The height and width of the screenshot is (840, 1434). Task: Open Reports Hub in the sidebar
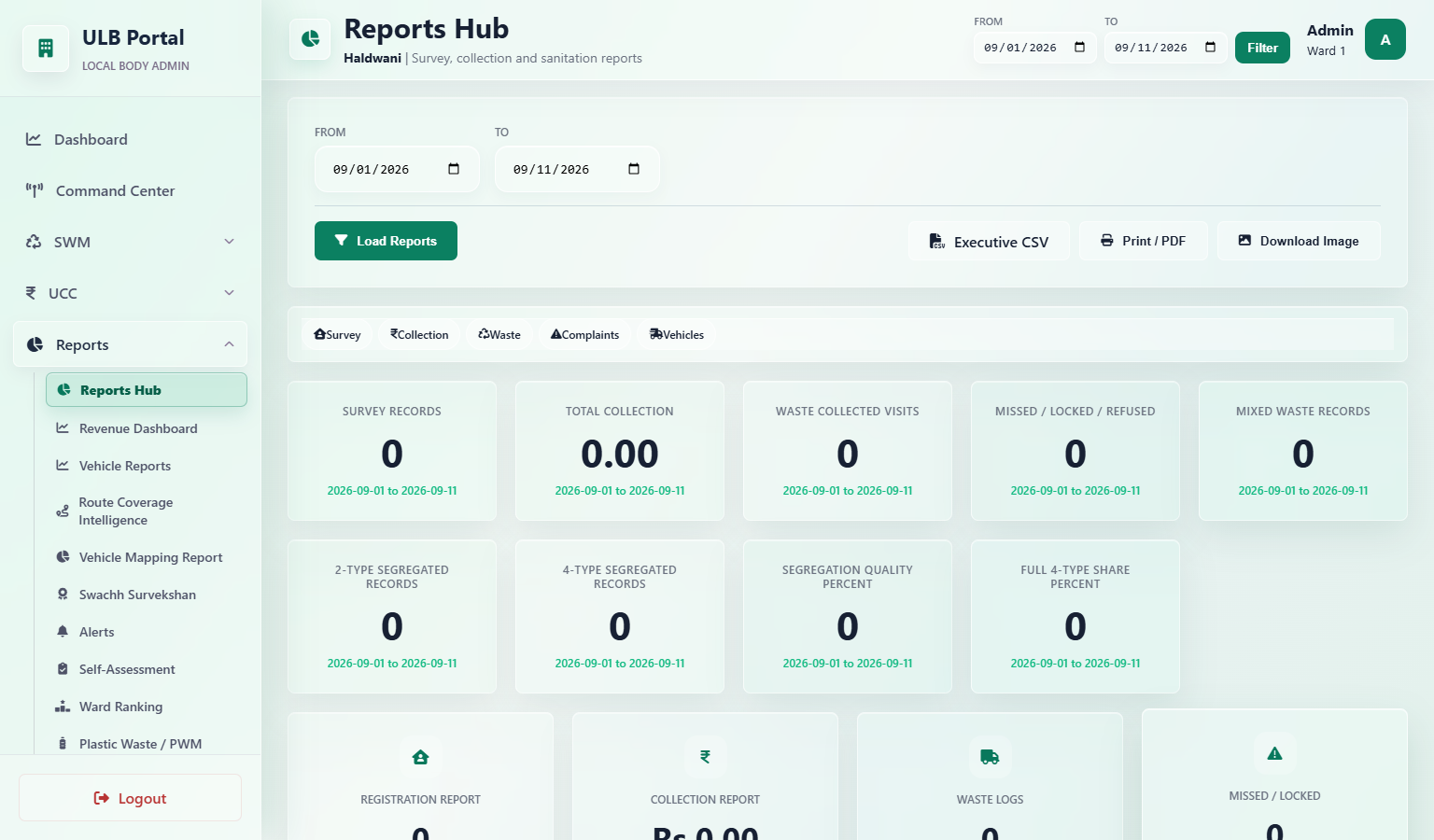pyautogui.click(x=147, y=390)
